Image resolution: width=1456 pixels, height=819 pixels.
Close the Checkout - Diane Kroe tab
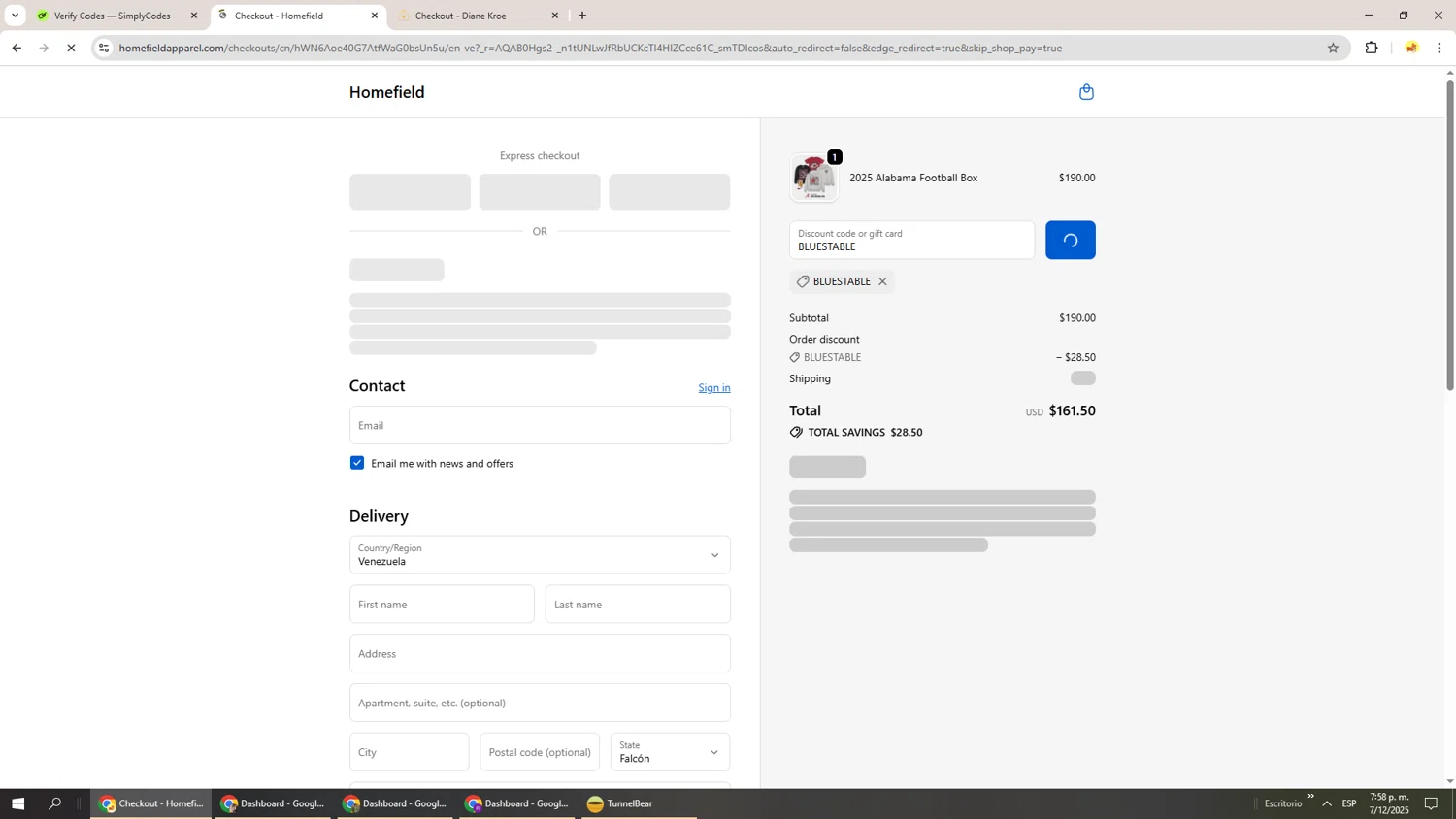point(555,16)
